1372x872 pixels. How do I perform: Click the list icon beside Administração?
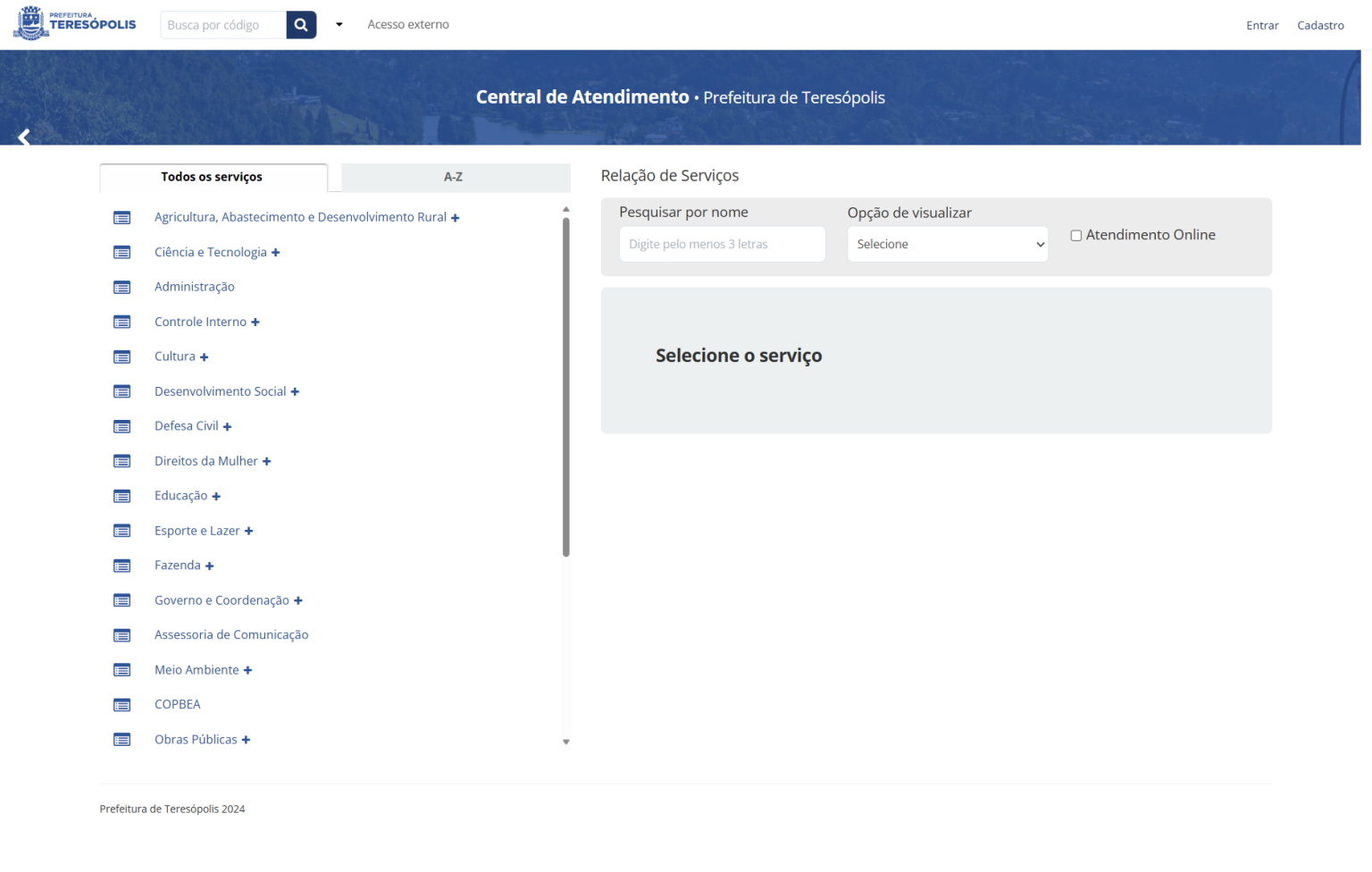point(122,288)
